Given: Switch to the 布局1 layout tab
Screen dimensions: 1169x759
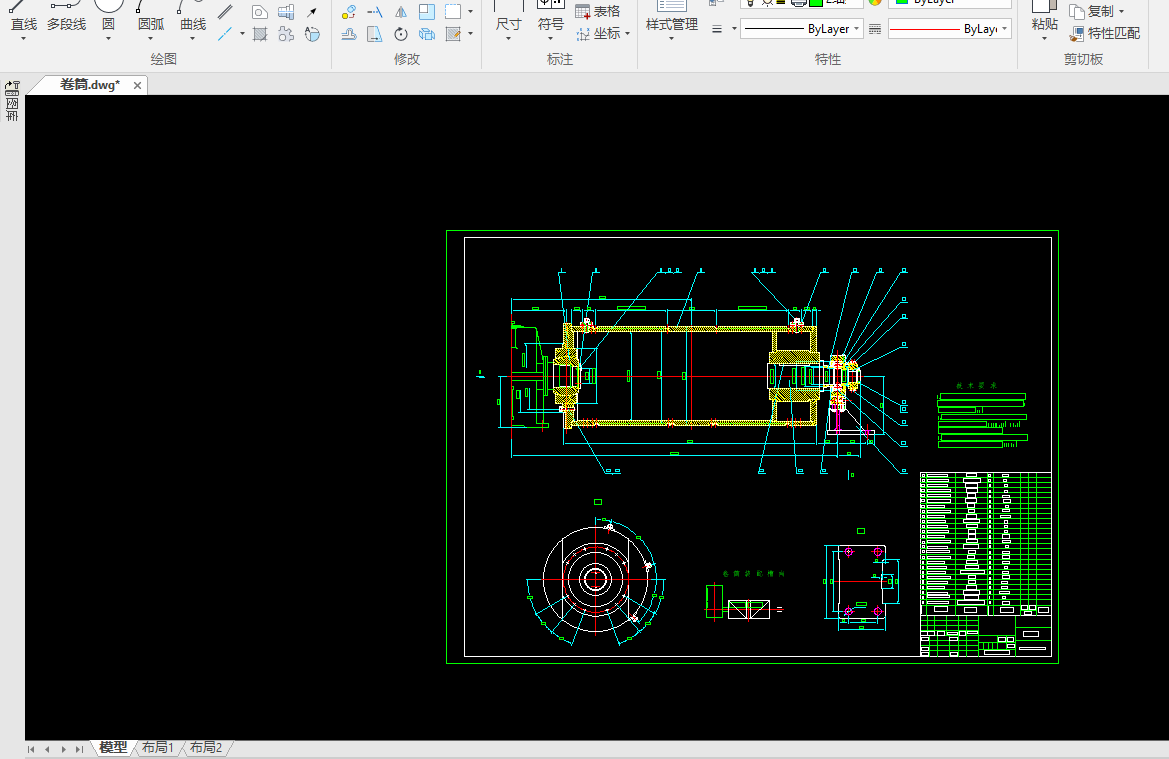Looking at the screenshot, I should 158,748.
